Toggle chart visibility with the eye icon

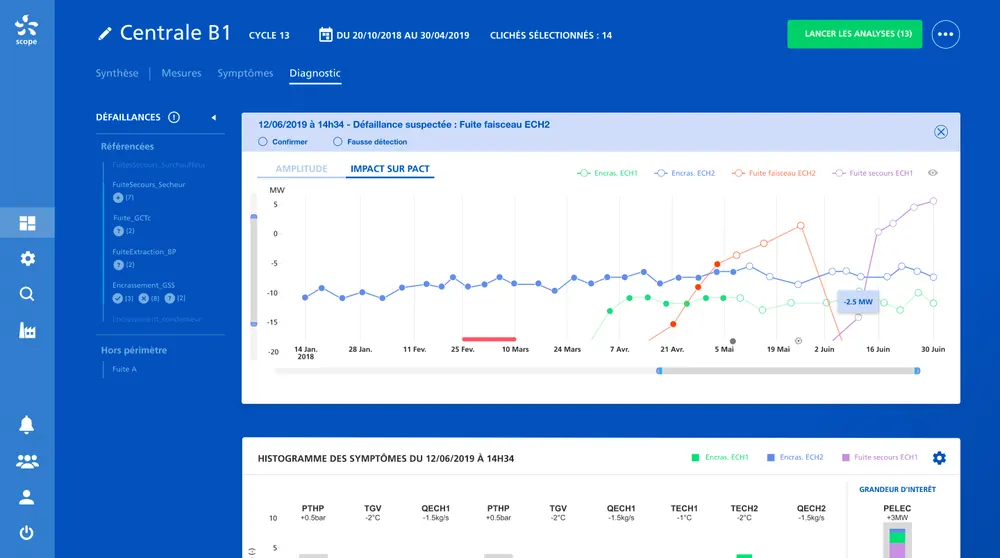(932, 173)
